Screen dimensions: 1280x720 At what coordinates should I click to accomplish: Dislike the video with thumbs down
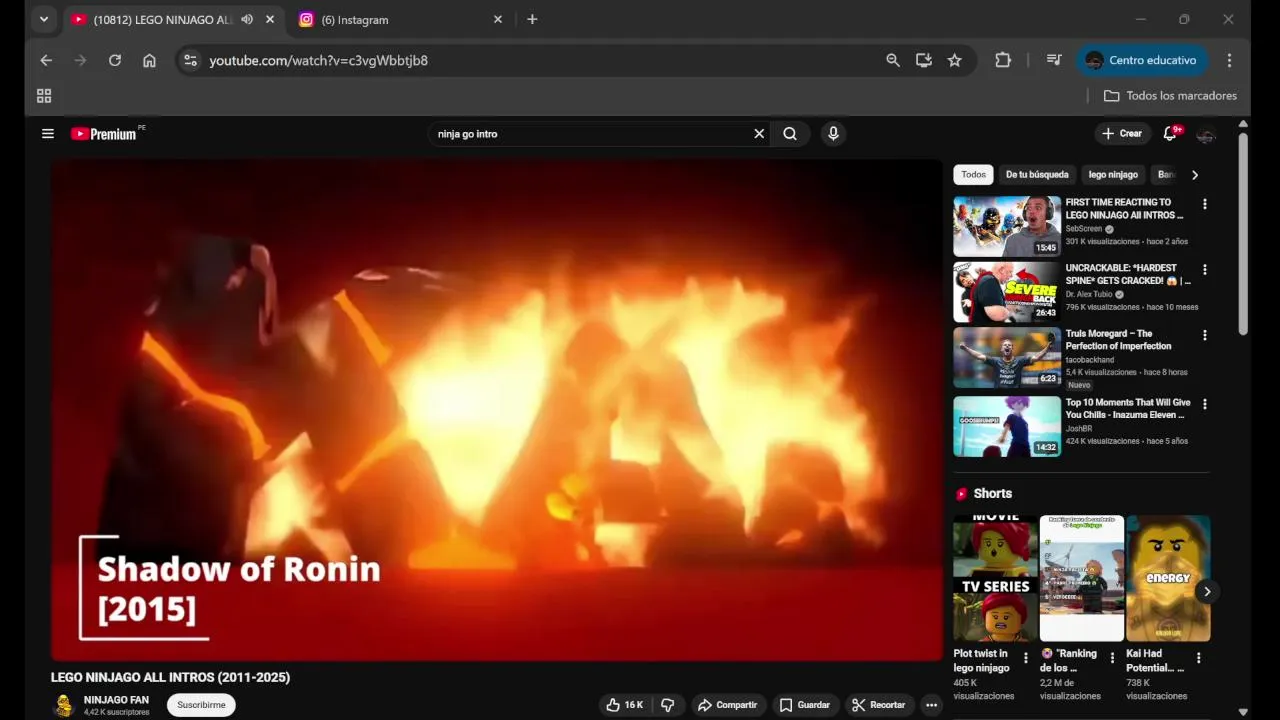coord(668,705)
